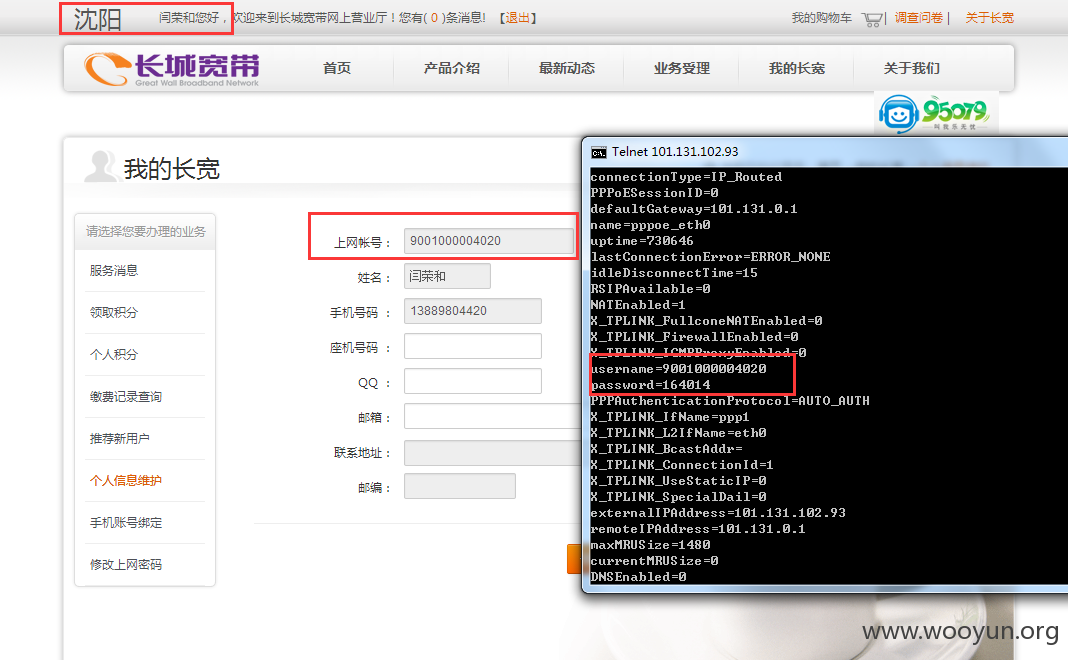Click the QQ input field

tap(473, 381)
